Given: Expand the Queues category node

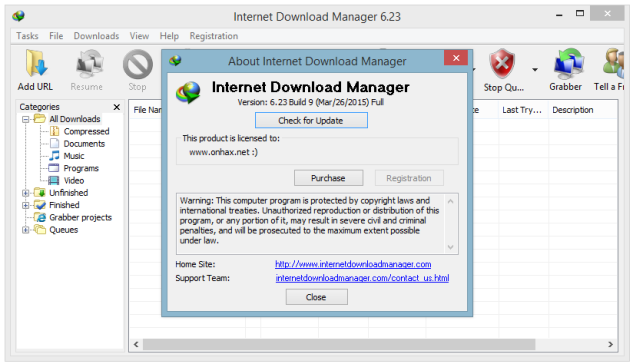Looking at the screenshot, I should tap(26, 230).
